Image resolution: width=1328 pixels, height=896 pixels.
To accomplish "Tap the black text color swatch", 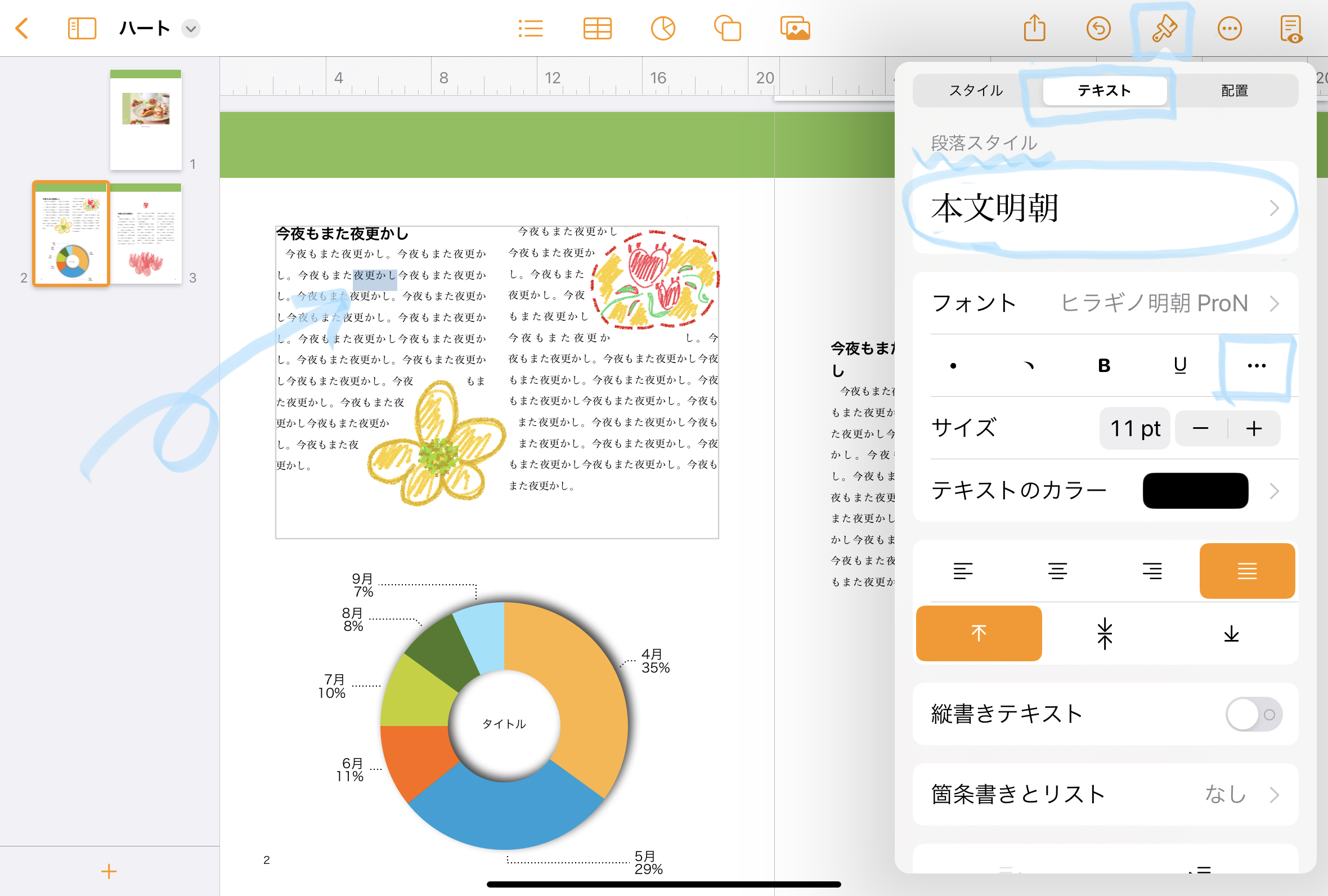I will [x=1195, y=491].
